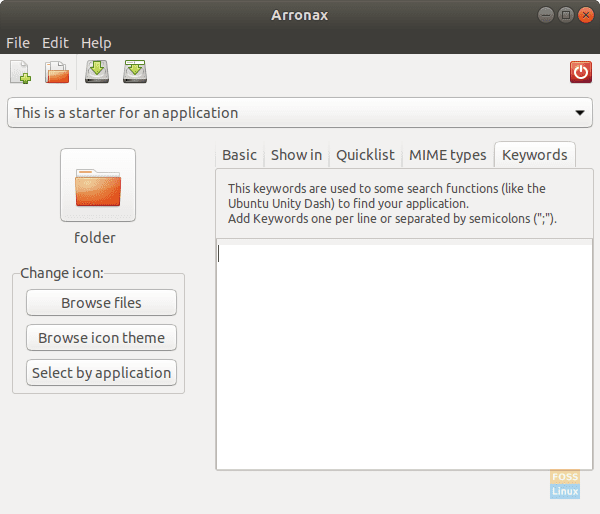Image resolution: width=600 pixels, height=514 pixels.
Task: Open the starter type dropdown
Action: coord(299,112)
